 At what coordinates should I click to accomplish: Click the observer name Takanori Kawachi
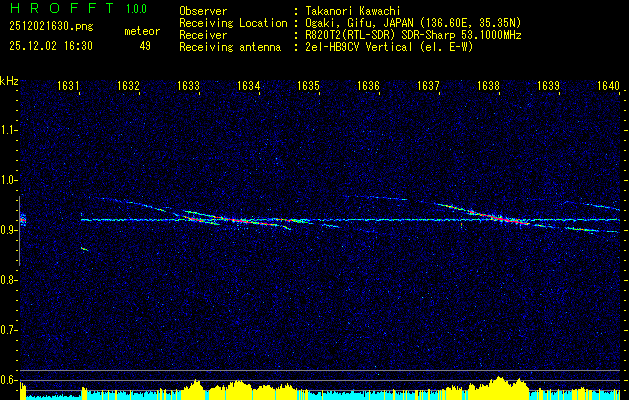354,11
